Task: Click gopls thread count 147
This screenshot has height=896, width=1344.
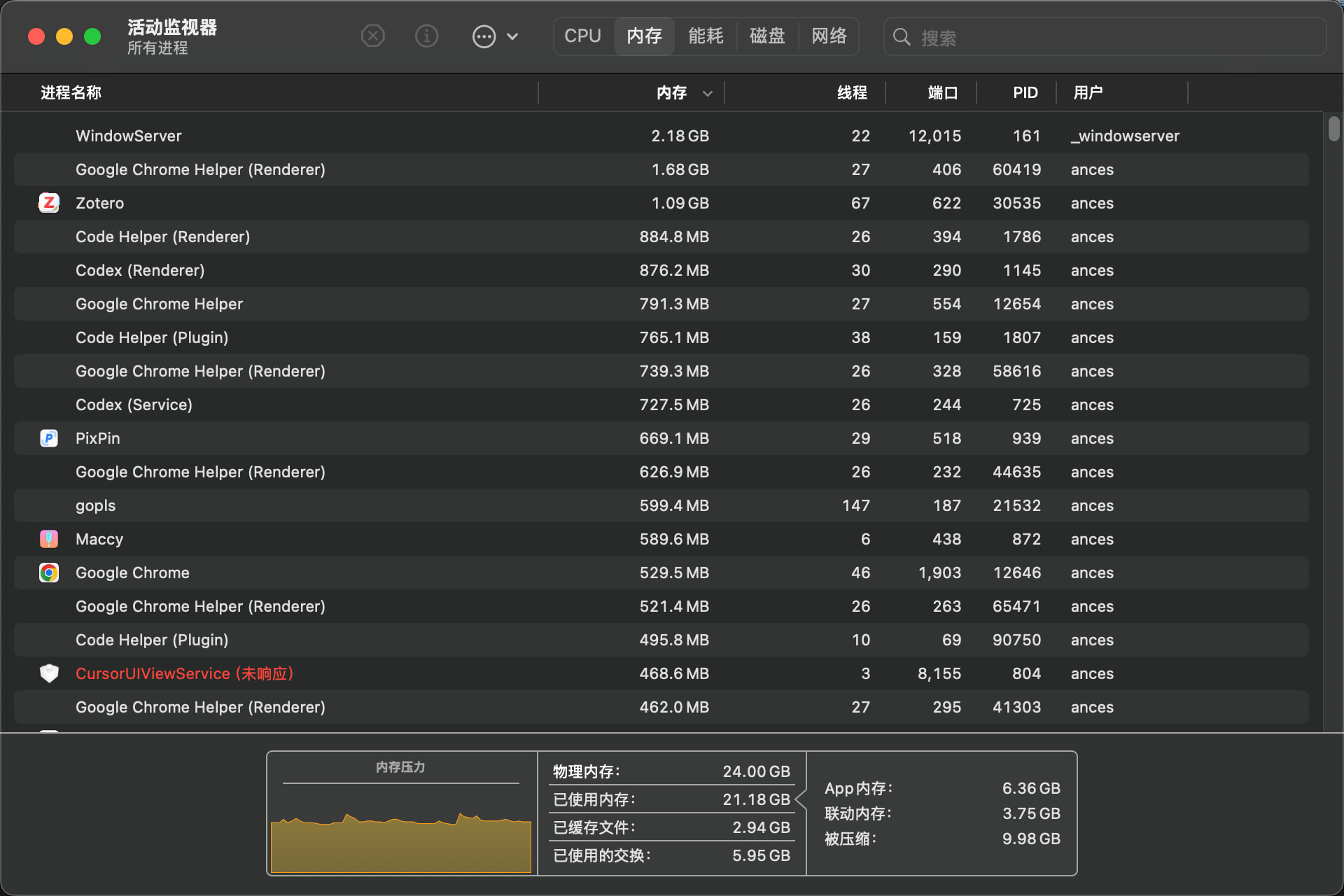Action: [x=856, y=505]
